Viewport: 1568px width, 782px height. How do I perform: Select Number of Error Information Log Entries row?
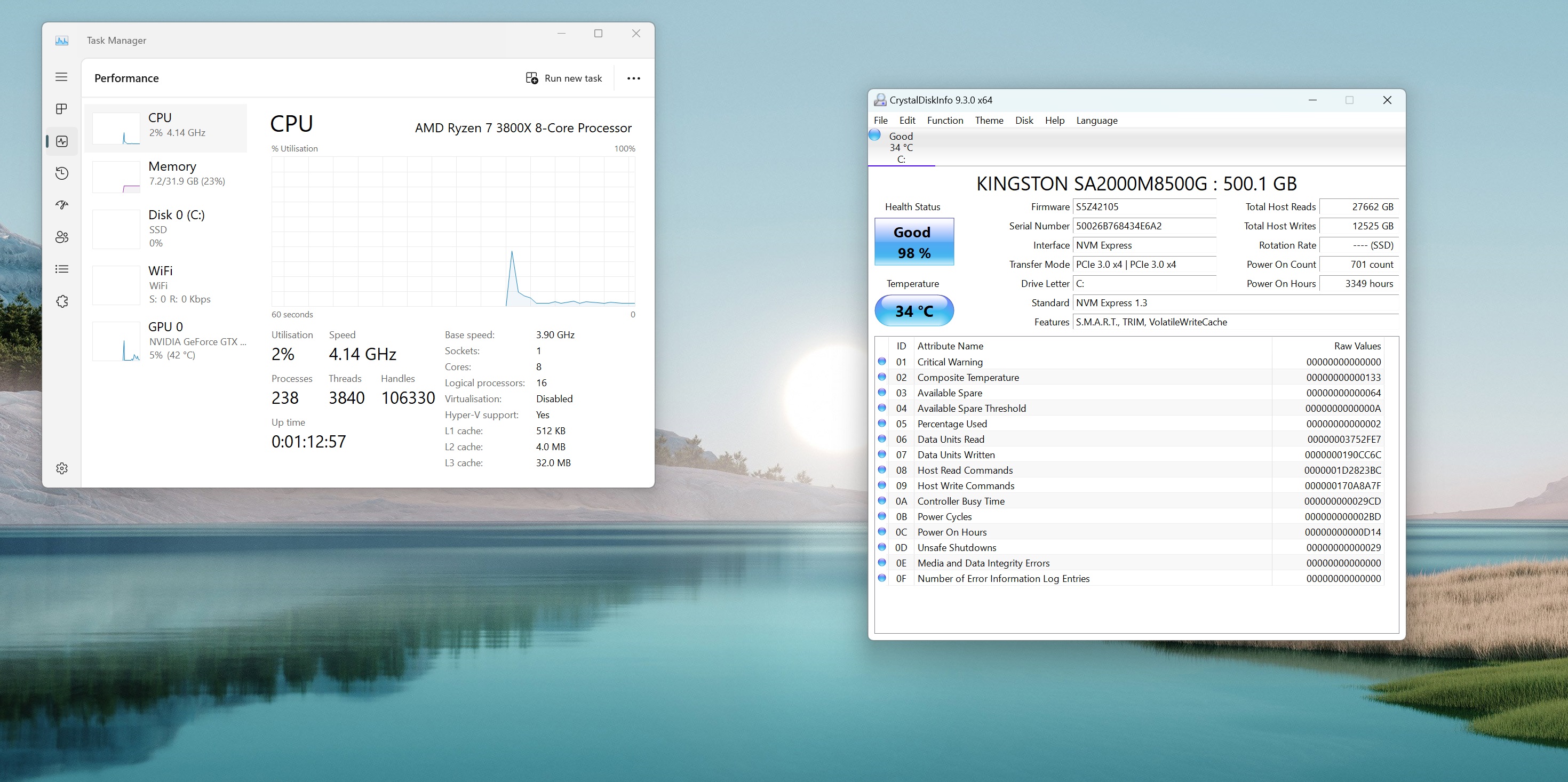click(x=1130, y=579)
